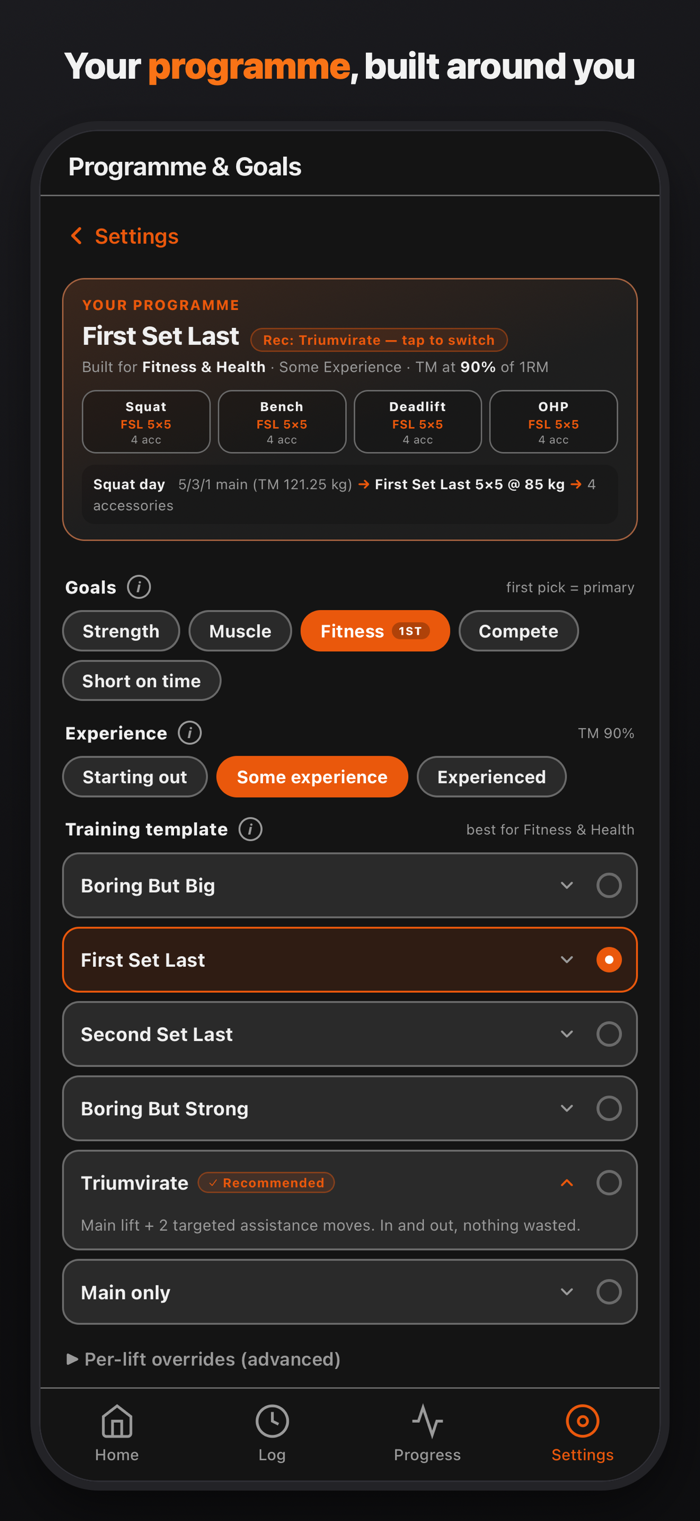The height and width of the screenshot is (1521, 700).
Task: Select the Main only radio button
Action: pyautogui.click(x=609, y=1292)
